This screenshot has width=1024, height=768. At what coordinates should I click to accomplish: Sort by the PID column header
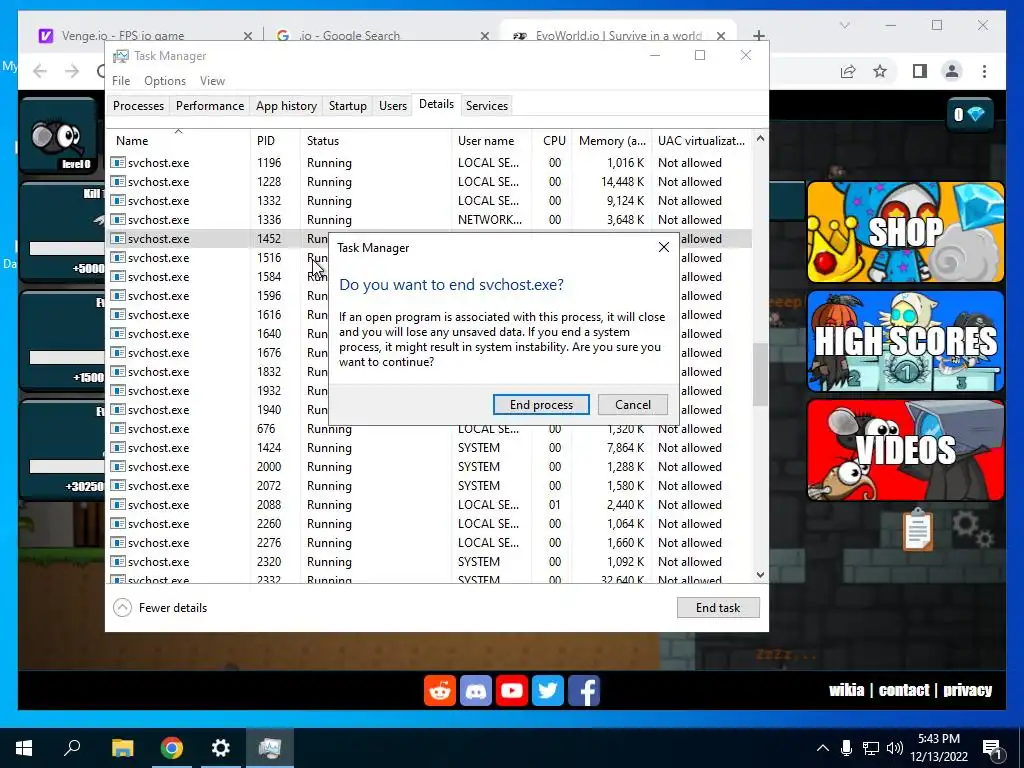coord(275,140)
